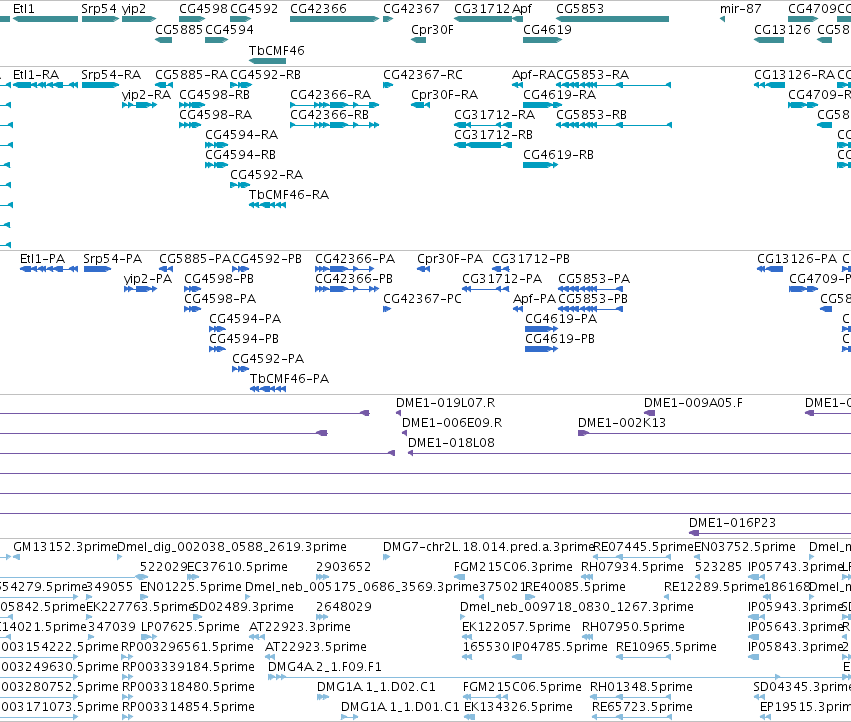Screen dimensions: 851x722
Task: Select the TbCMF46-RA transcript
Action: [268, 205]
